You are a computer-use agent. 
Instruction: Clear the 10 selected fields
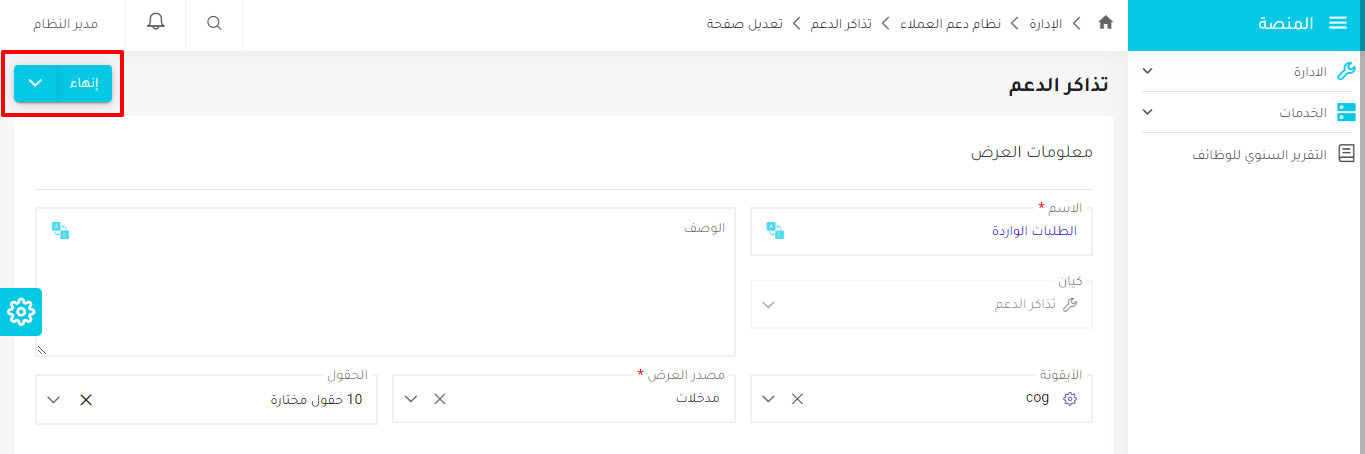point(86,399)
